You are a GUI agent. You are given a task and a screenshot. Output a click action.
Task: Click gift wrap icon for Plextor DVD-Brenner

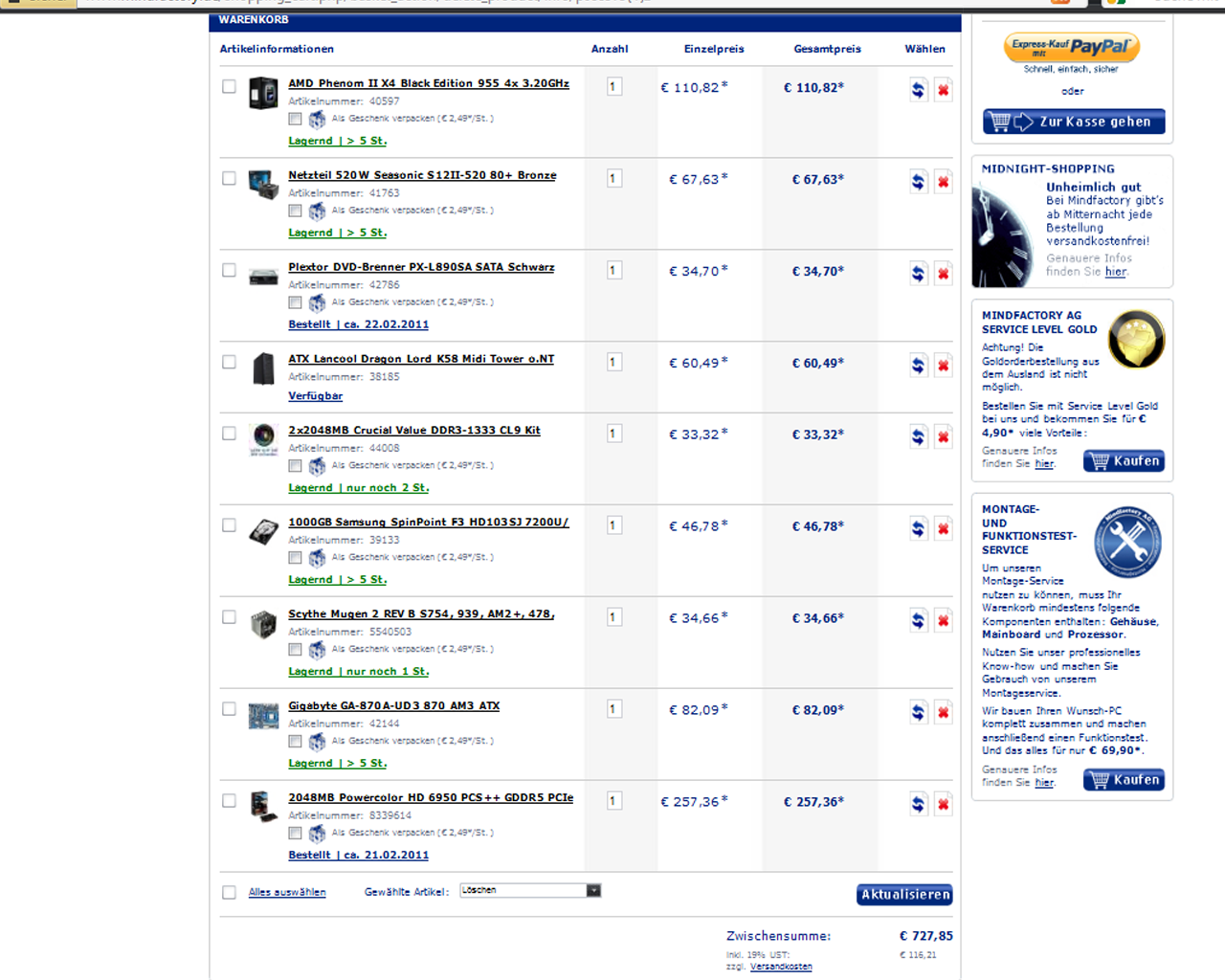(x=317, y=303)
